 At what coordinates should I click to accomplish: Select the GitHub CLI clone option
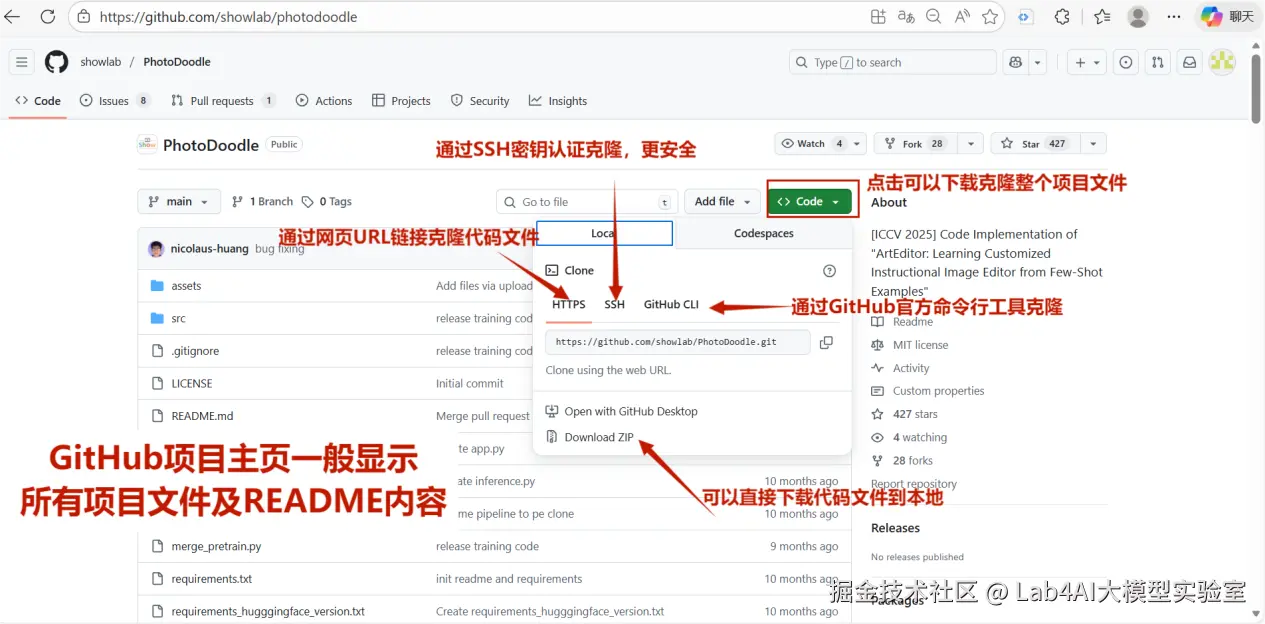coord(671,304)
